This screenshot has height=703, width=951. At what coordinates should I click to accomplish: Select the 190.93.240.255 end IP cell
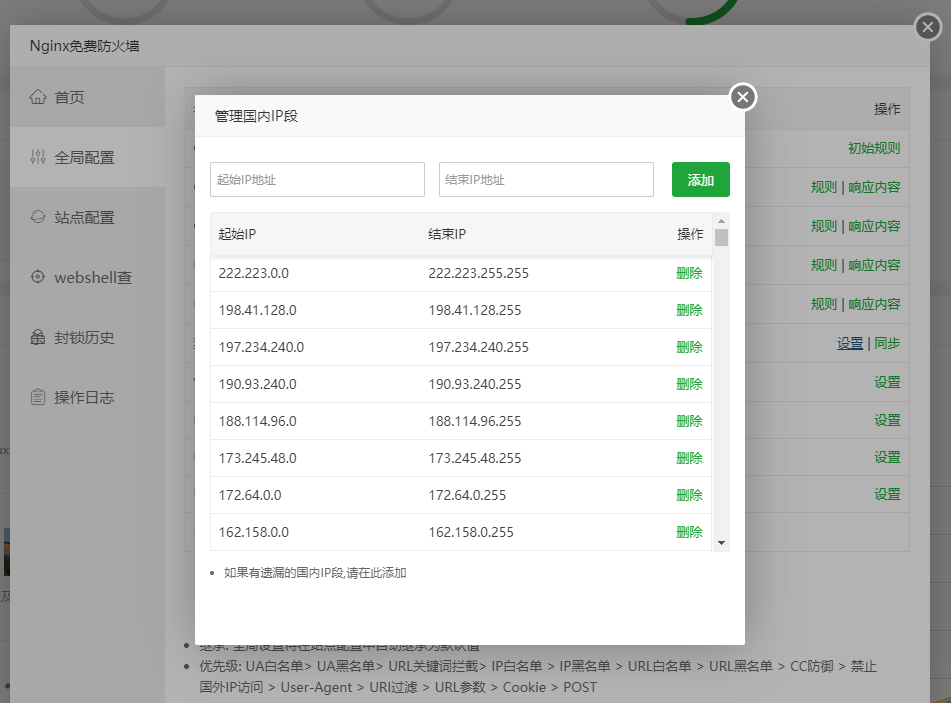[475, 384]
